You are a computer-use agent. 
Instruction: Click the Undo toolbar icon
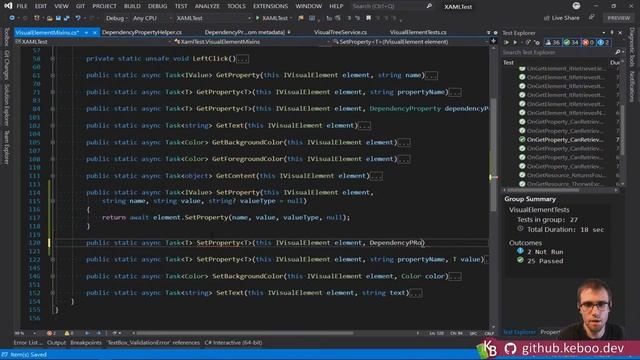point(78,18)
